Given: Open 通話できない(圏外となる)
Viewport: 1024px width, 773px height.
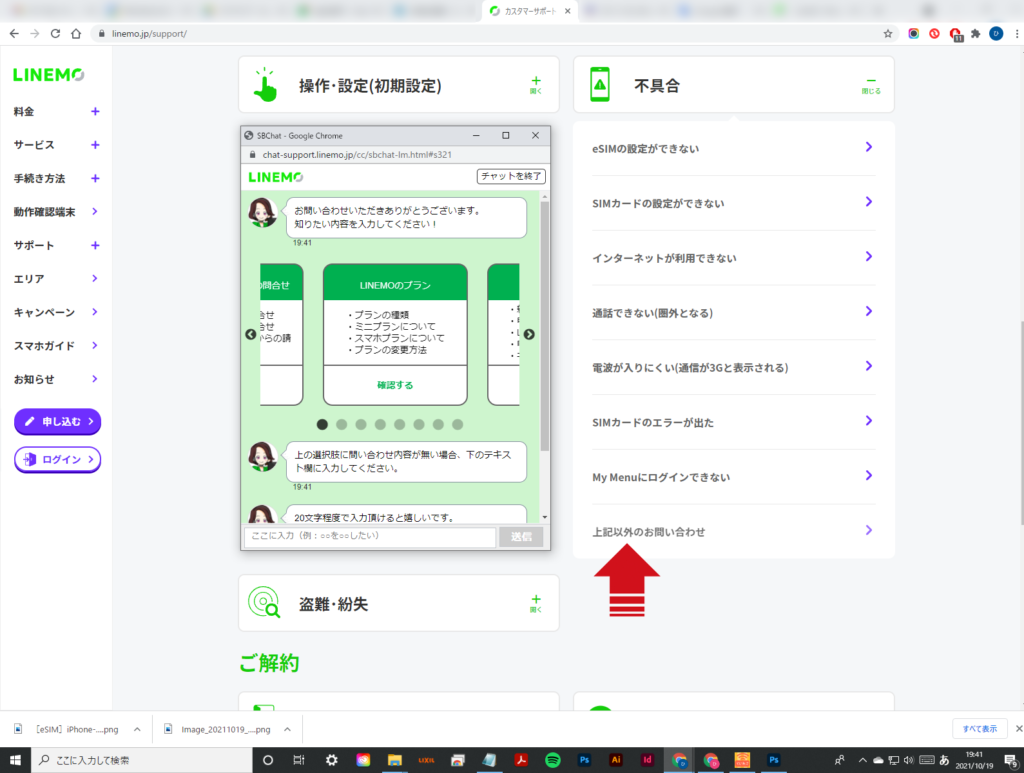Looking at the screenshot, I should coord(733,313).
